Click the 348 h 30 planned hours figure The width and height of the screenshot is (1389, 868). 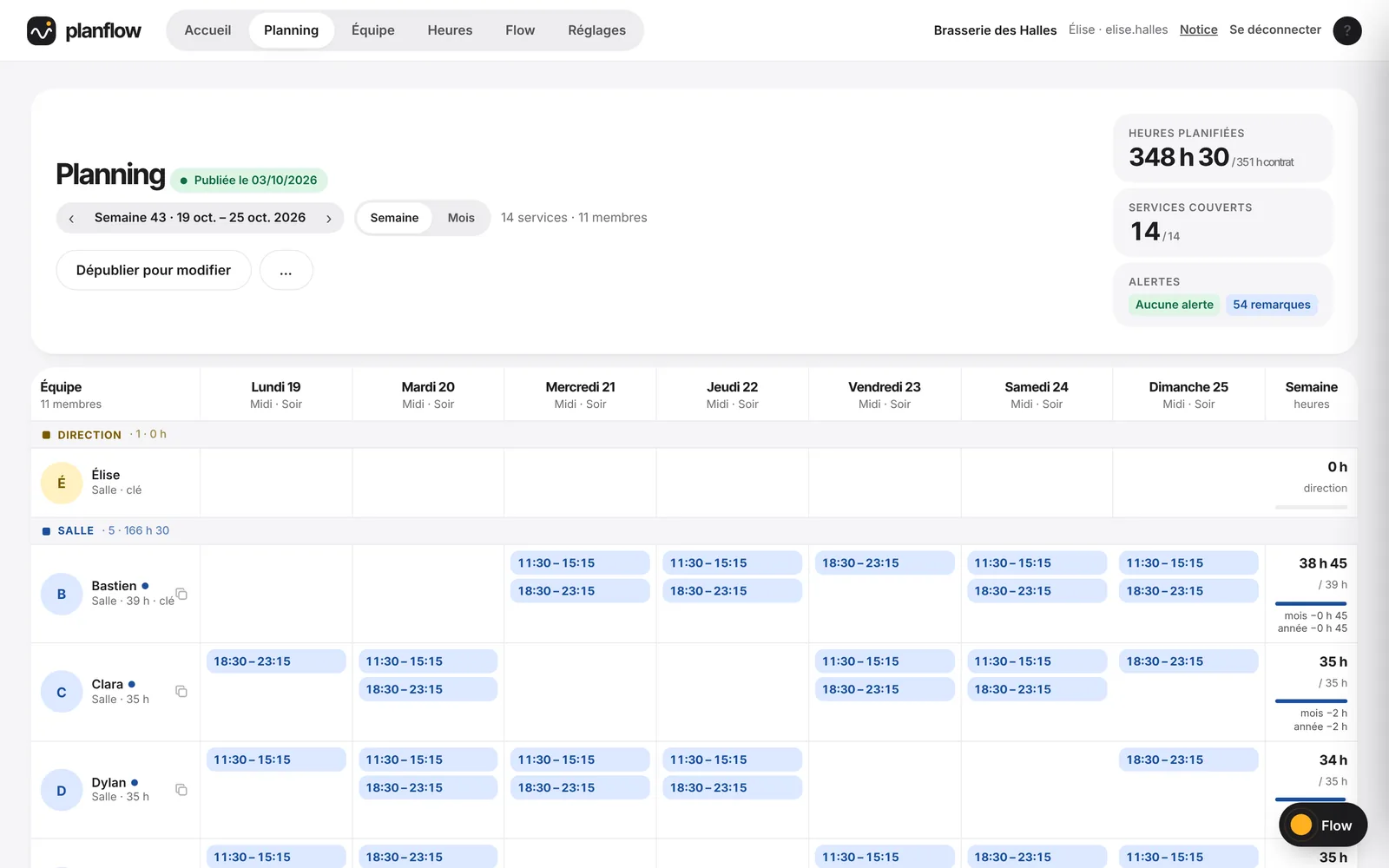click(1179, 157)
